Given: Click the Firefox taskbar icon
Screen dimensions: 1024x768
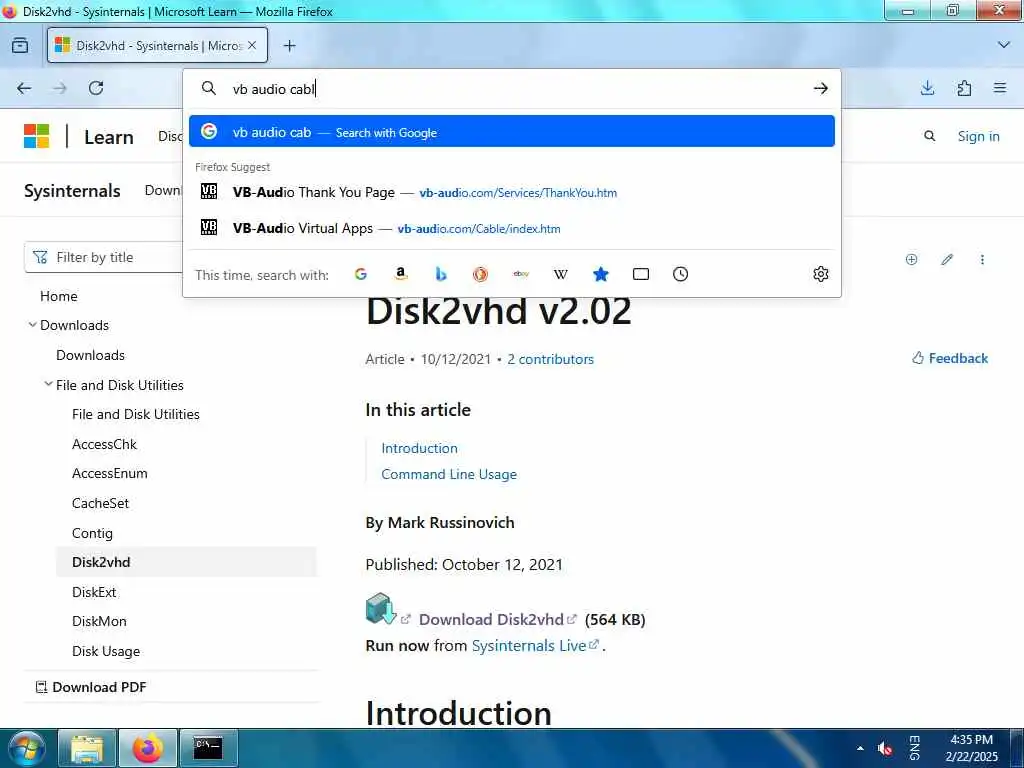Looking at the screenshot, I should [148, 748].
